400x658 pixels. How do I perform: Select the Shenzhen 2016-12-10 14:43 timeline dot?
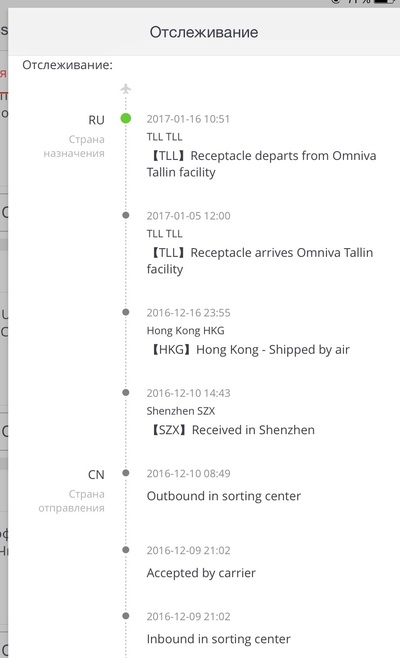(125, 393)
